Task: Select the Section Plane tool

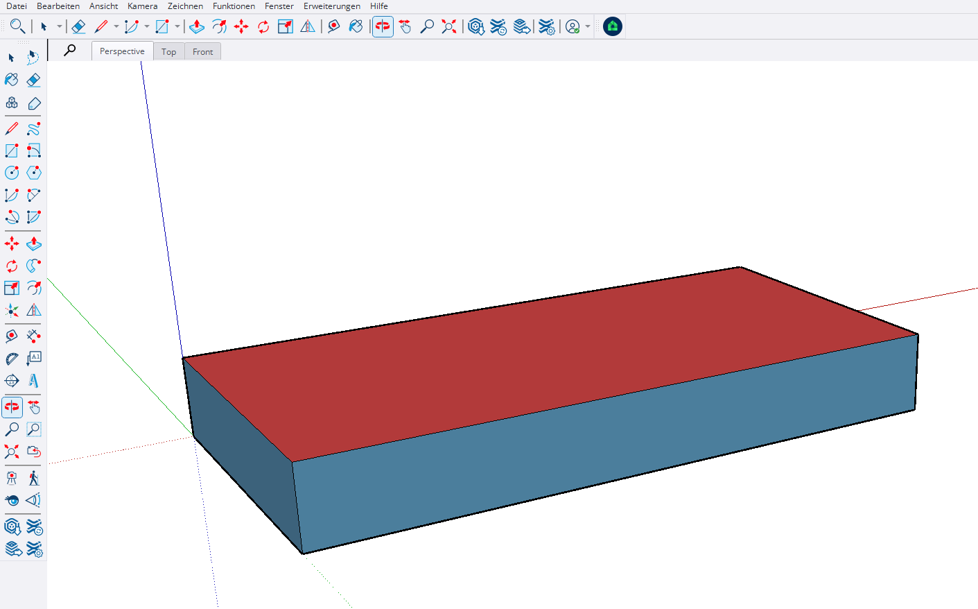Action: coord(12,381)
